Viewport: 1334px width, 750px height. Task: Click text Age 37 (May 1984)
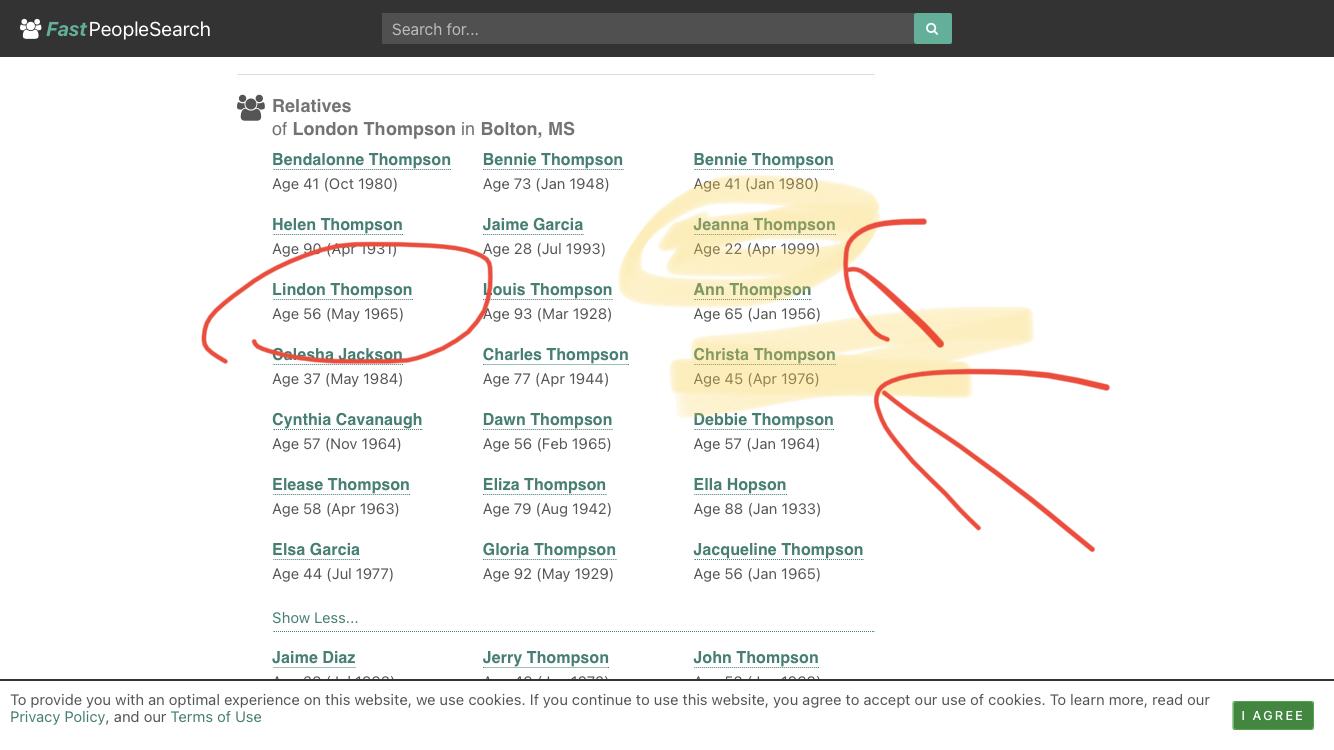tap(338, 379)
